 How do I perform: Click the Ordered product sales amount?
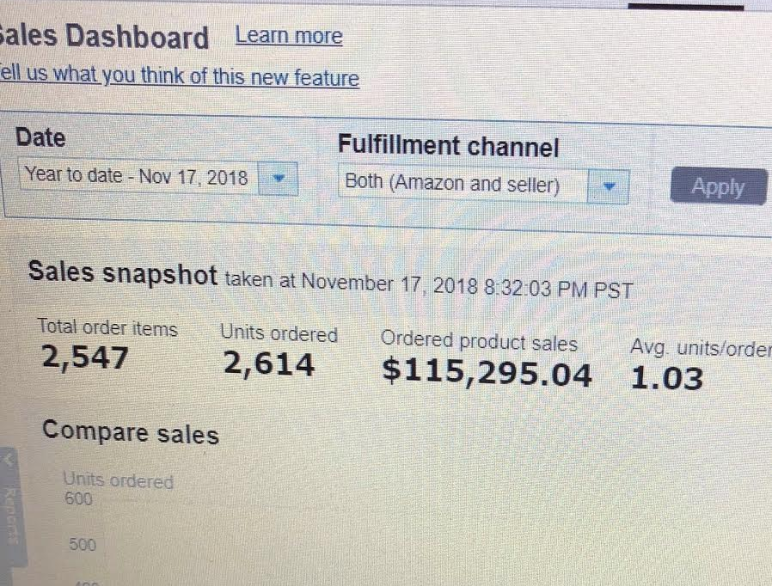point(487,373)
